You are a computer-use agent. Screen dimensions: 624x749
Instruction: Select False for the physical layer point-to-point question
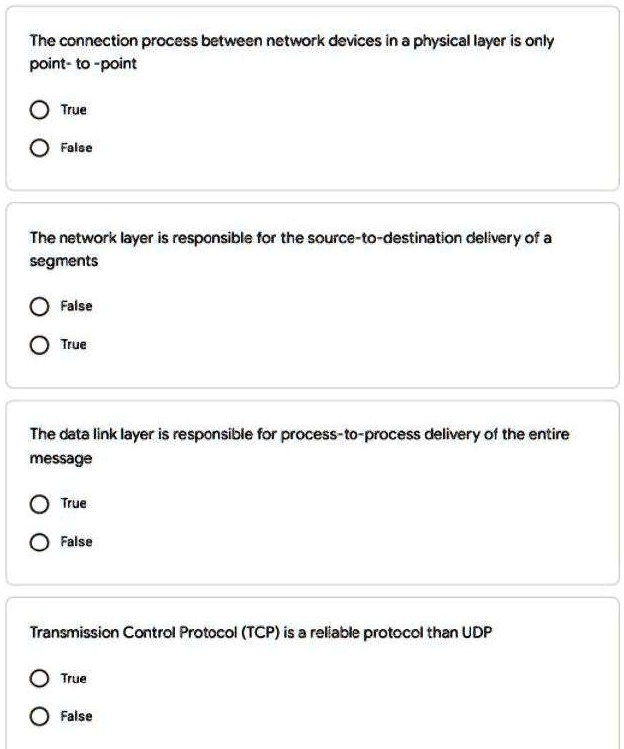click(x=40, y=148)
